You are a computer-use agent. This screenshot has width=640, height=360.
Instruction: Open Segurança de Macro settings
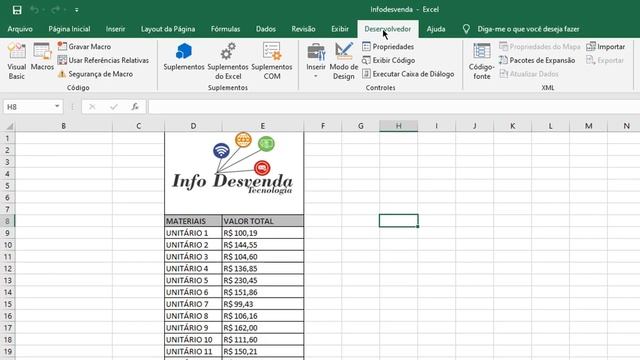[95, 74]
